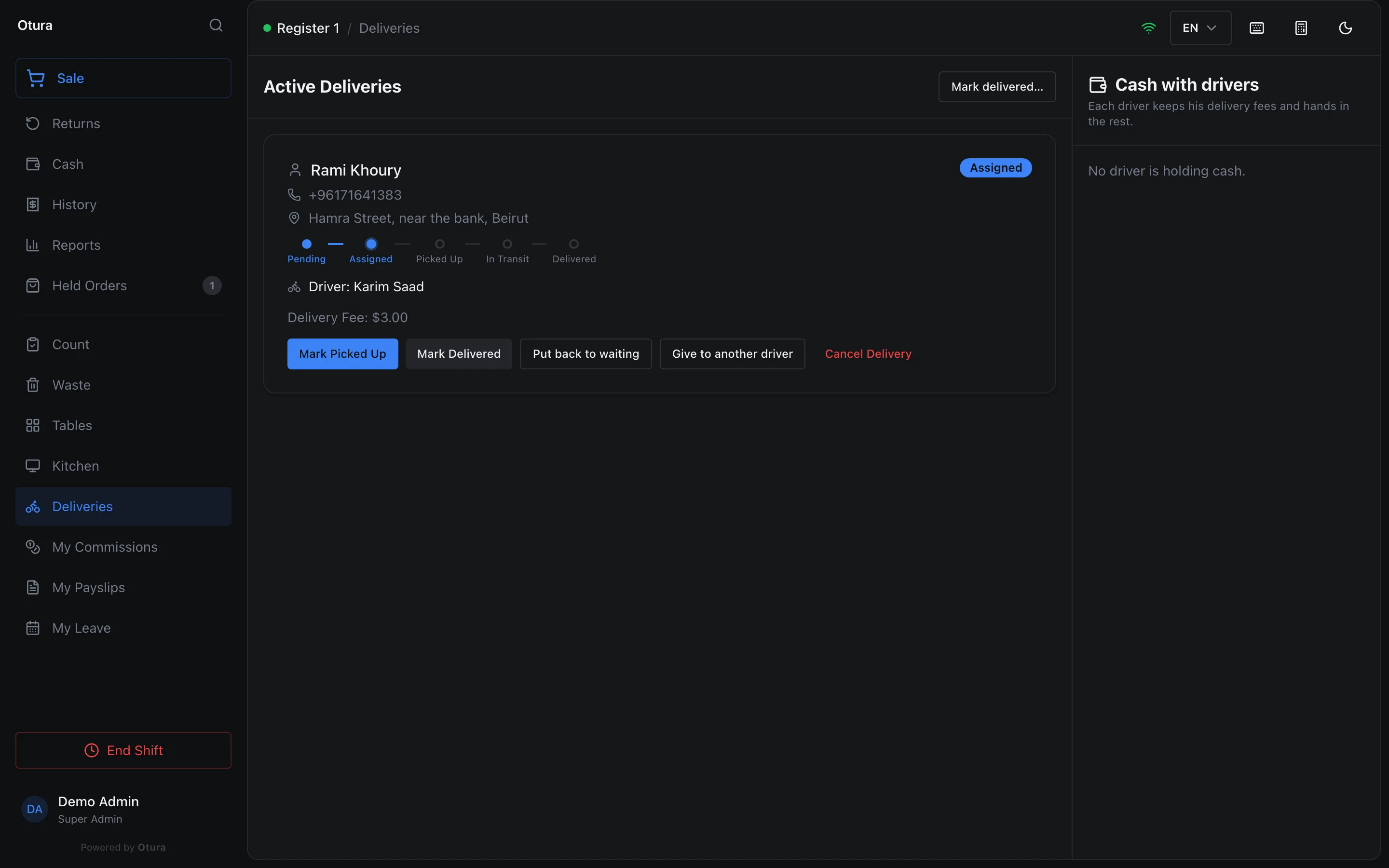Screen dimensions: 1389x868
Task: Click the wifi connection status icon
Action: [x=1148, y=28]
